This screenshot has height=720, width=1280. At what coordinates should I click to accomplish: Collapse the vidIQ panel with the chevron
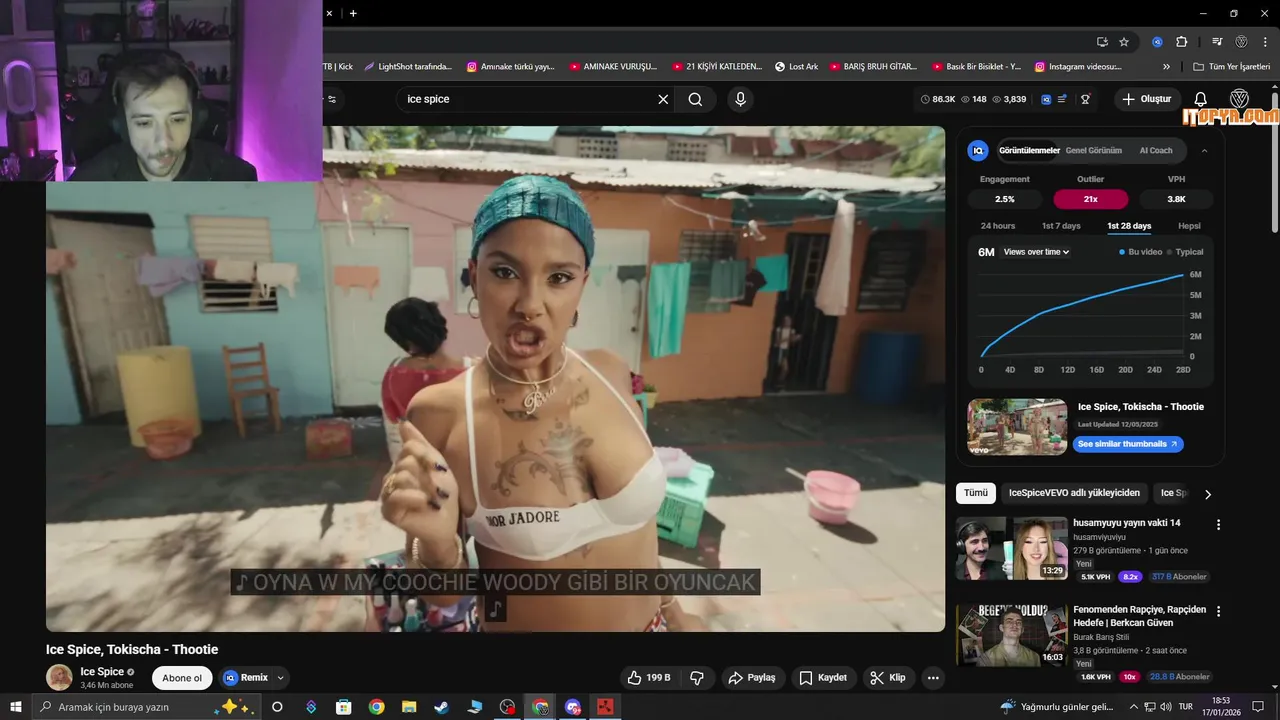point(1204,151)
